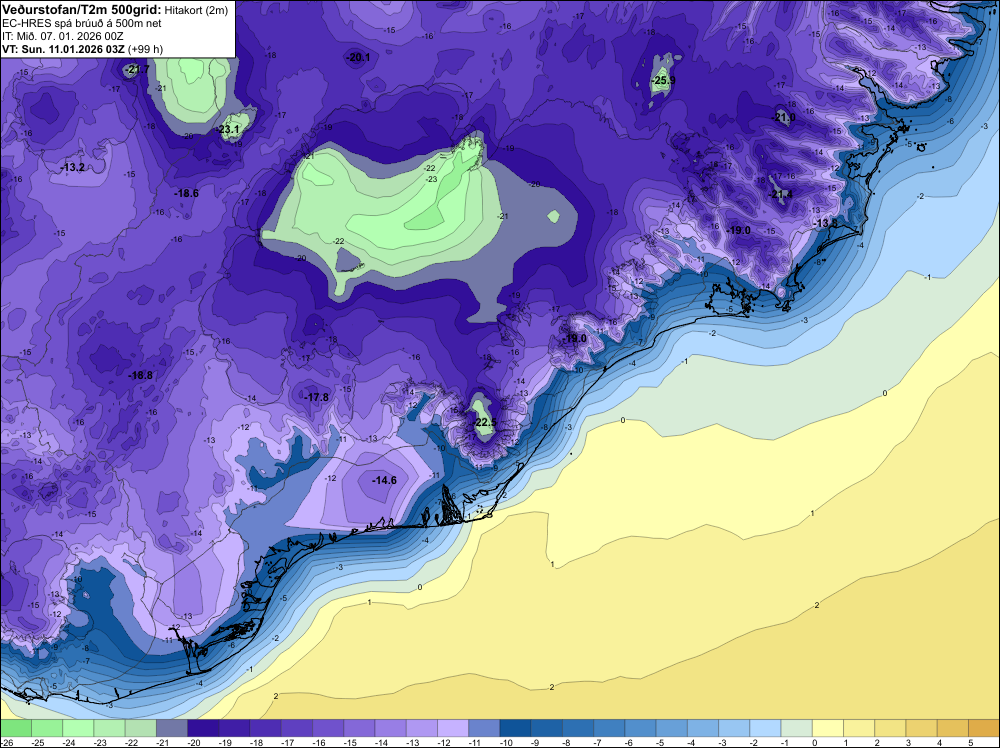Select the mid-blue legend swatch starting at -6
Viewport: 1000px width, 748px height.
(x=640, y=728)
